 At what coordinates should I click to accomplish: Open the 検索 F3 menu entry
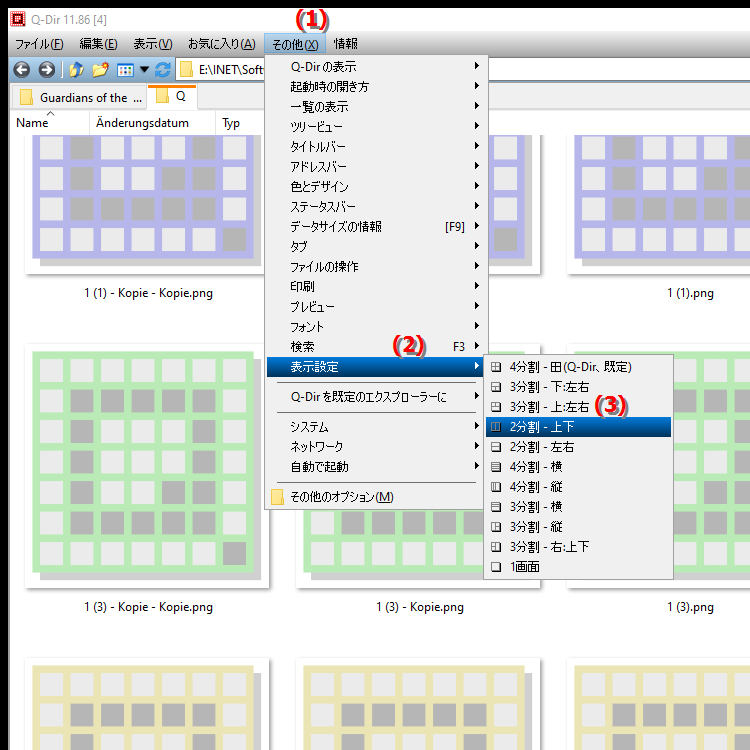377,347
